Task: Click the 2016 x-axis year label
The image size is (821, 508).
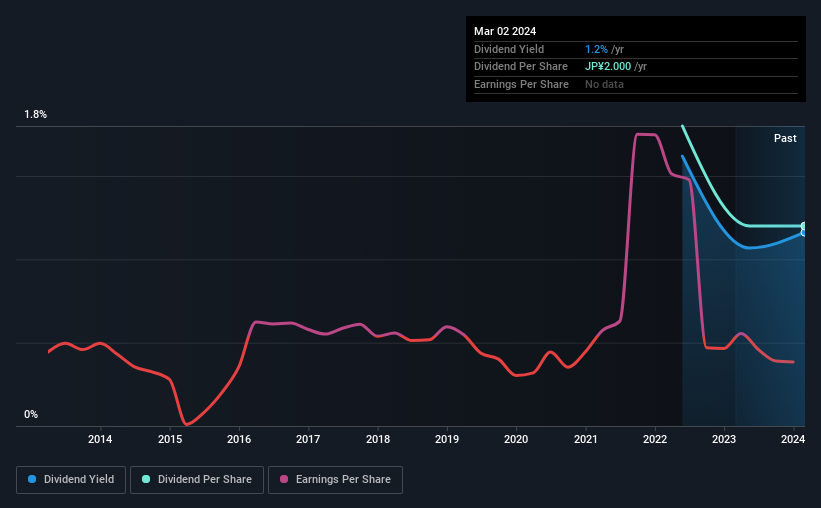Action: tap(239, 439)
